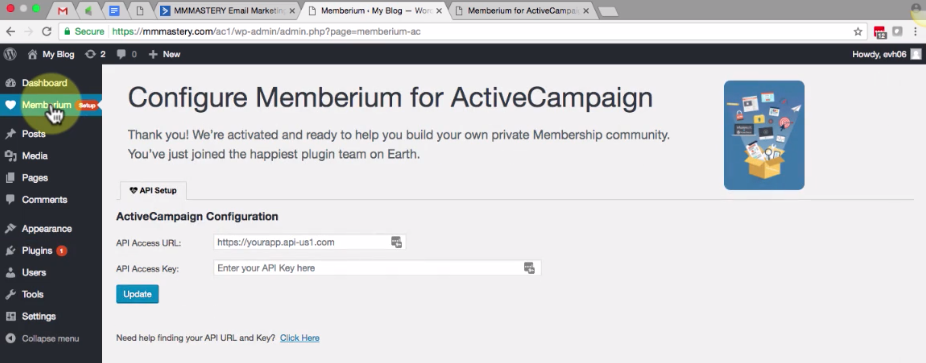The height and width of the screenshot is (363, 926).
Task: Click the WordPress logo icon in admin bar
Action: pyautogui.click(x=10, y=54)
